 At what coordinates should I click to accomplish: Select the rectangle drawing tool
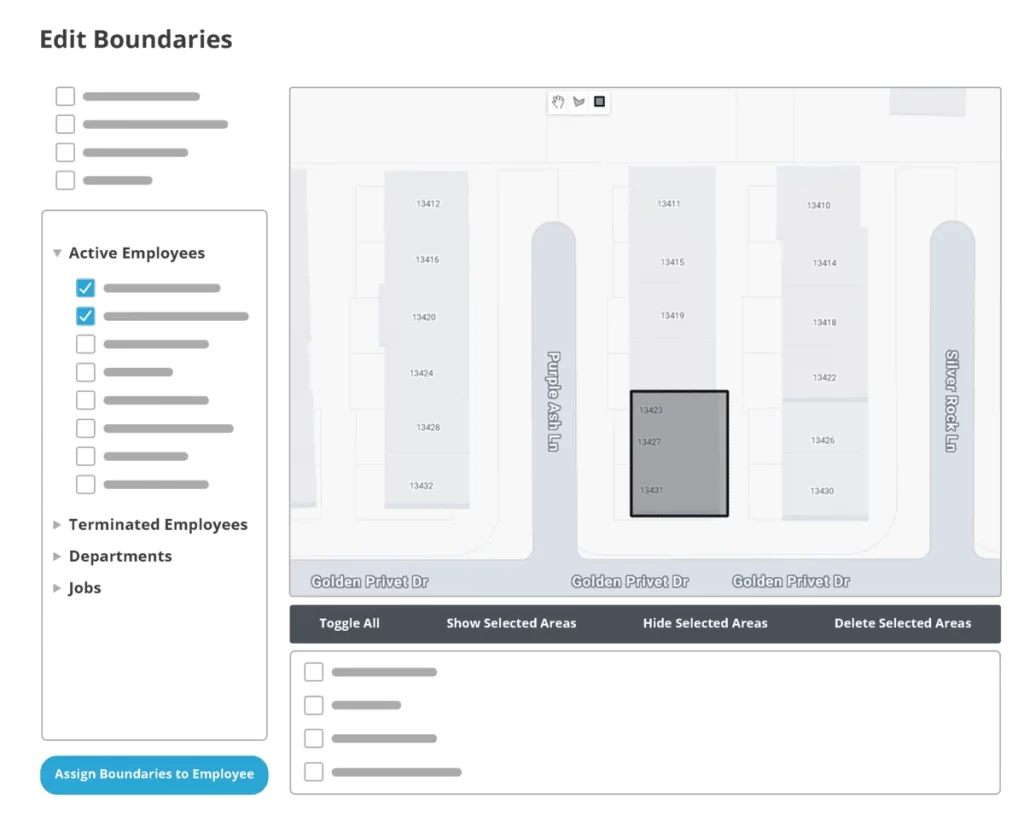coord(600,102)
